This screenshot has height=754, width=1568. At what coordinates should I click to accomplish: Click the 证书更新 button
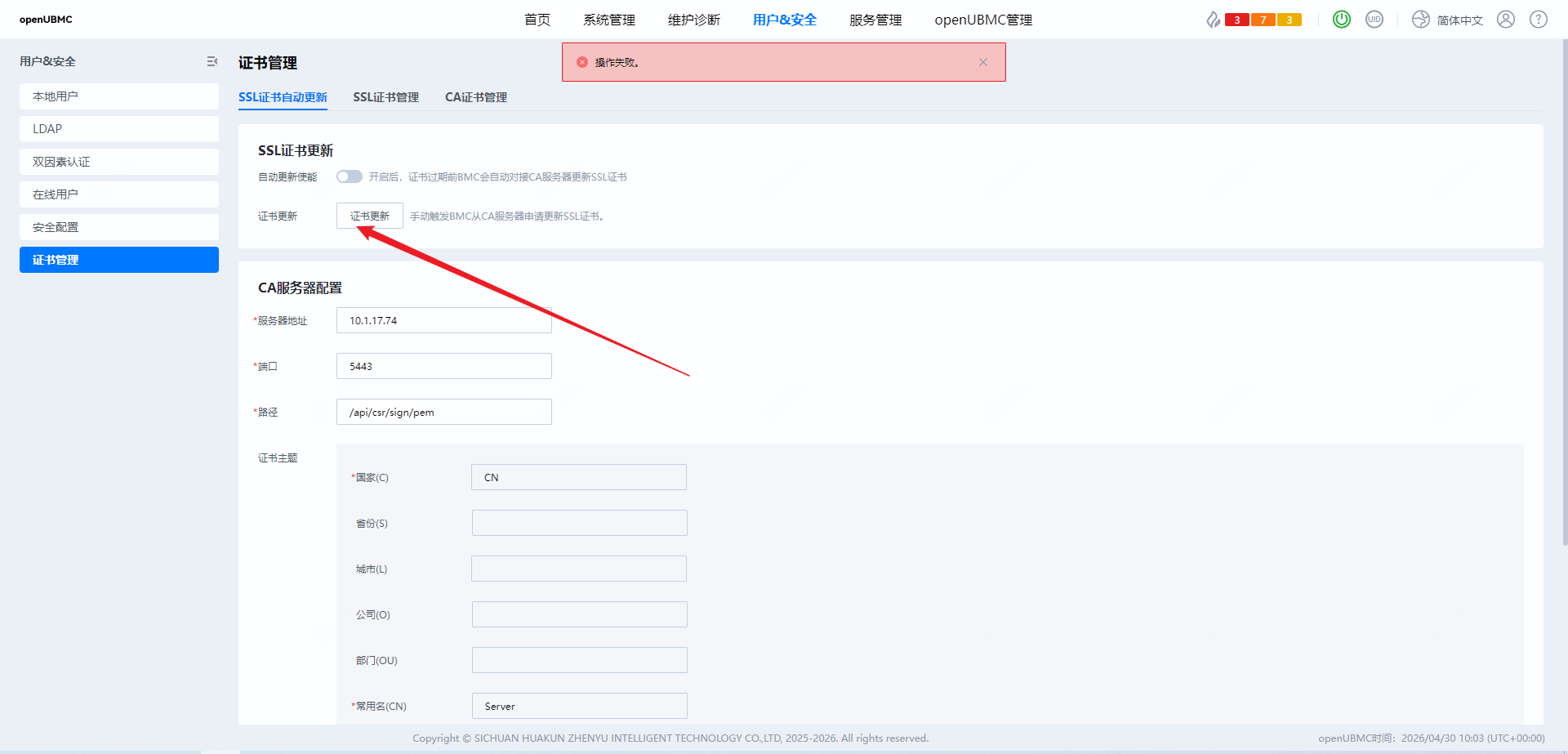coord(370,216)
